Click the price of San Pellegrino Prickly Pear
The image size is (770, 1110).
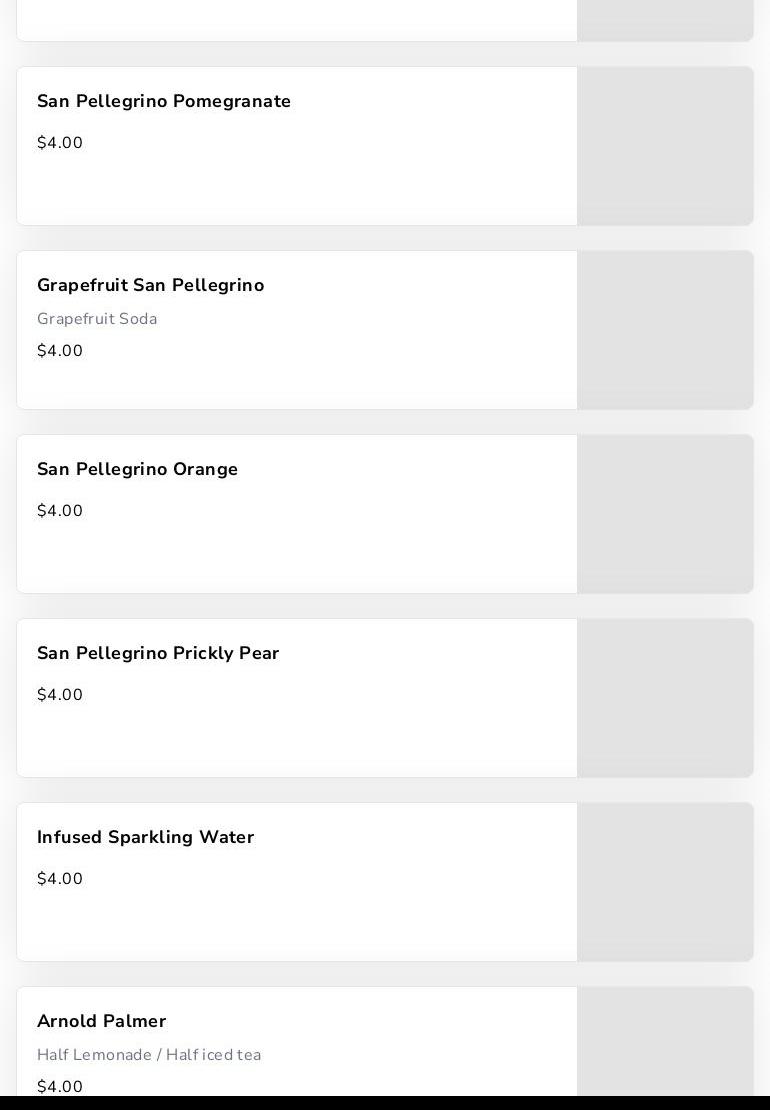click(60, 695)
